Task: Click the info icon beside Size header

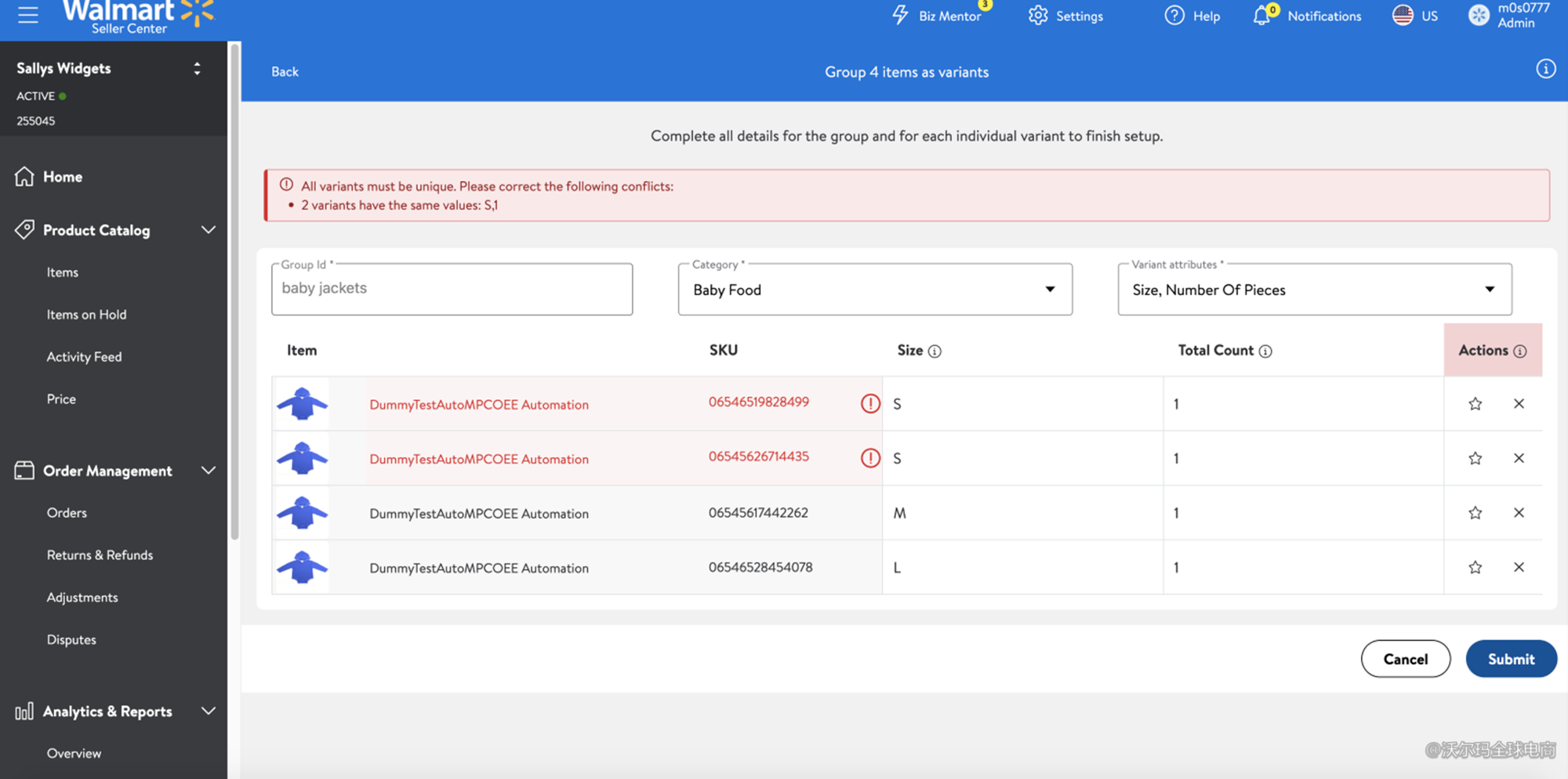Action: coord(935,351)
